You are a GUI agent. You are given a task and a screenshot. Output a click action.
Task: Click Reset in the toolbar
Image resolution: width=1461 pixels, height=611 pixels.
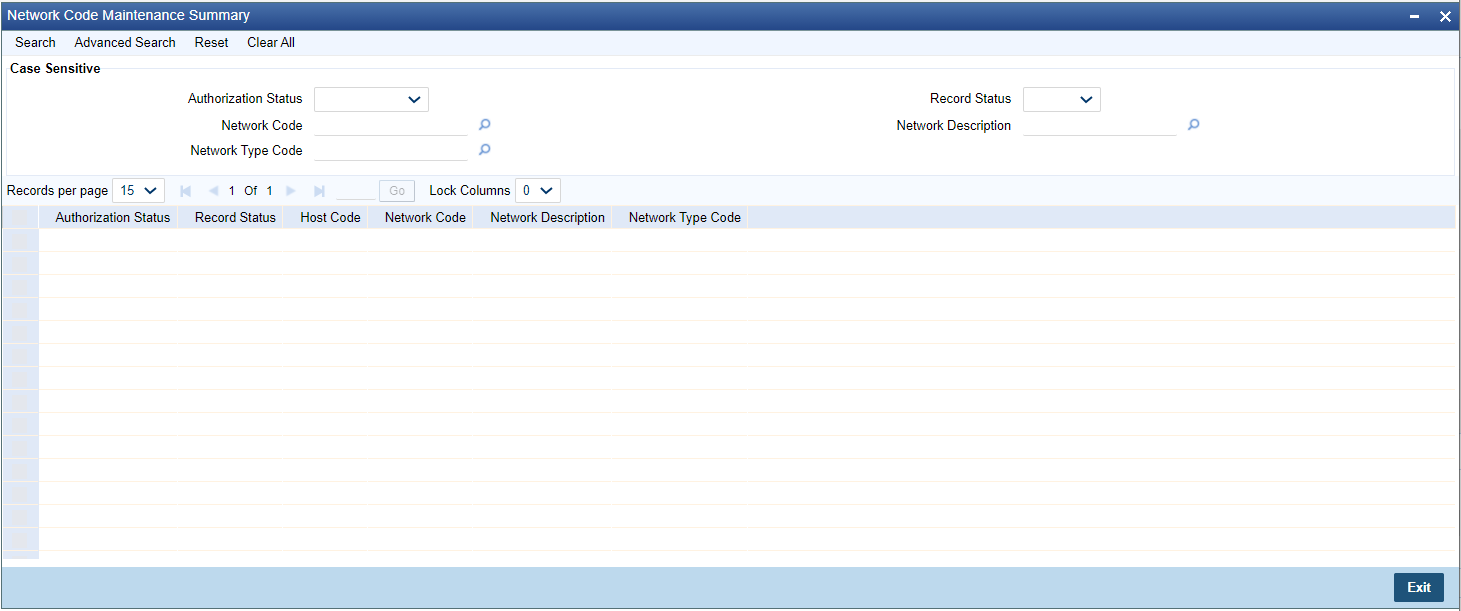tap(211, 42)
